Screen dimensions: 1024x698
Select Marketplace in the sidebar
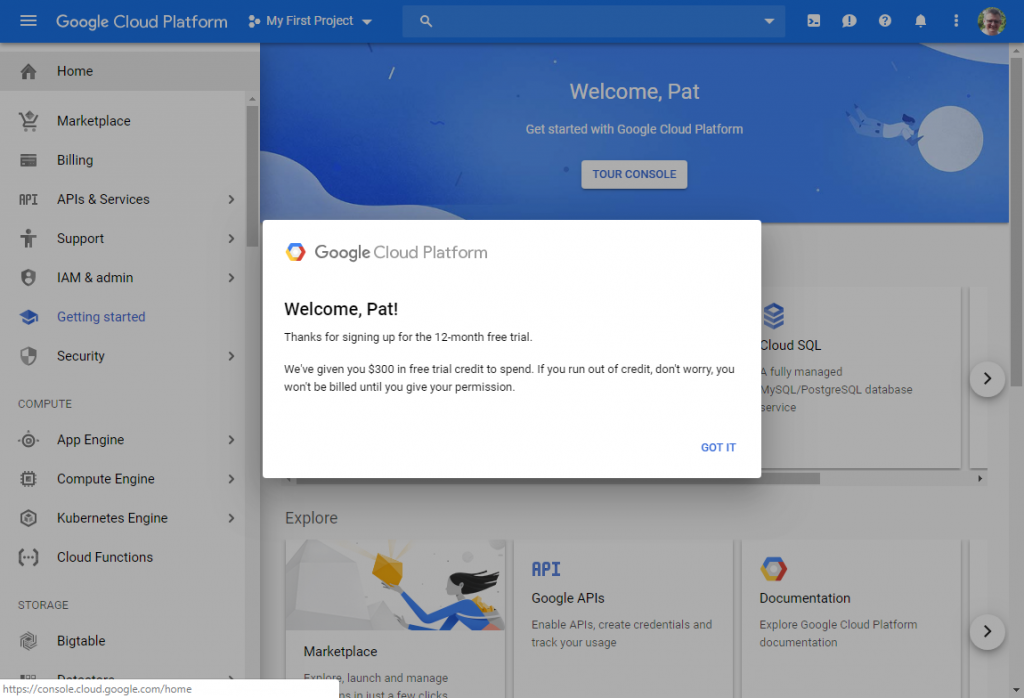(x=123, y=121)
